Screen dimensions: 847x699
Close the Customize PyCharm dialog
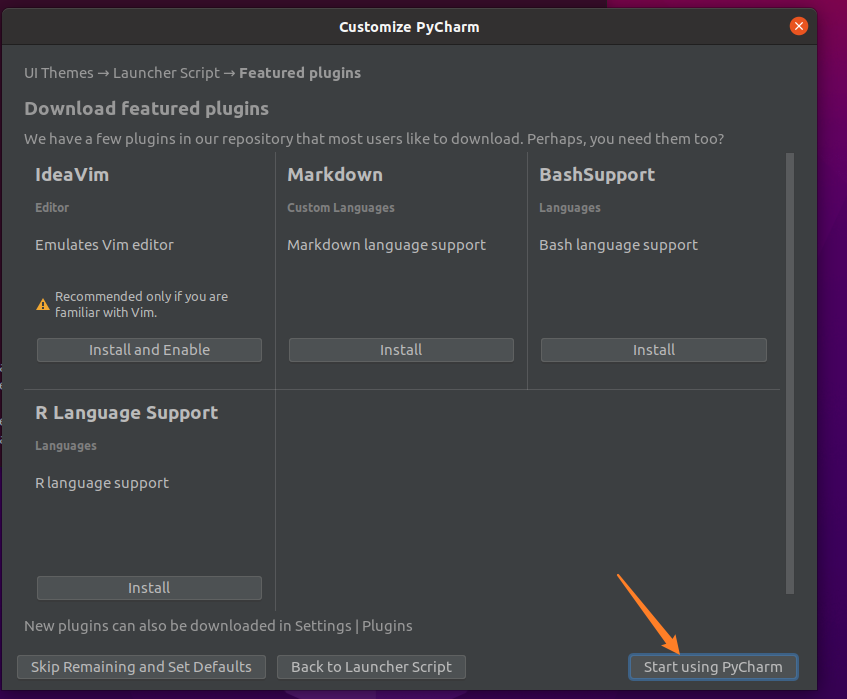(x=798, y=27)
